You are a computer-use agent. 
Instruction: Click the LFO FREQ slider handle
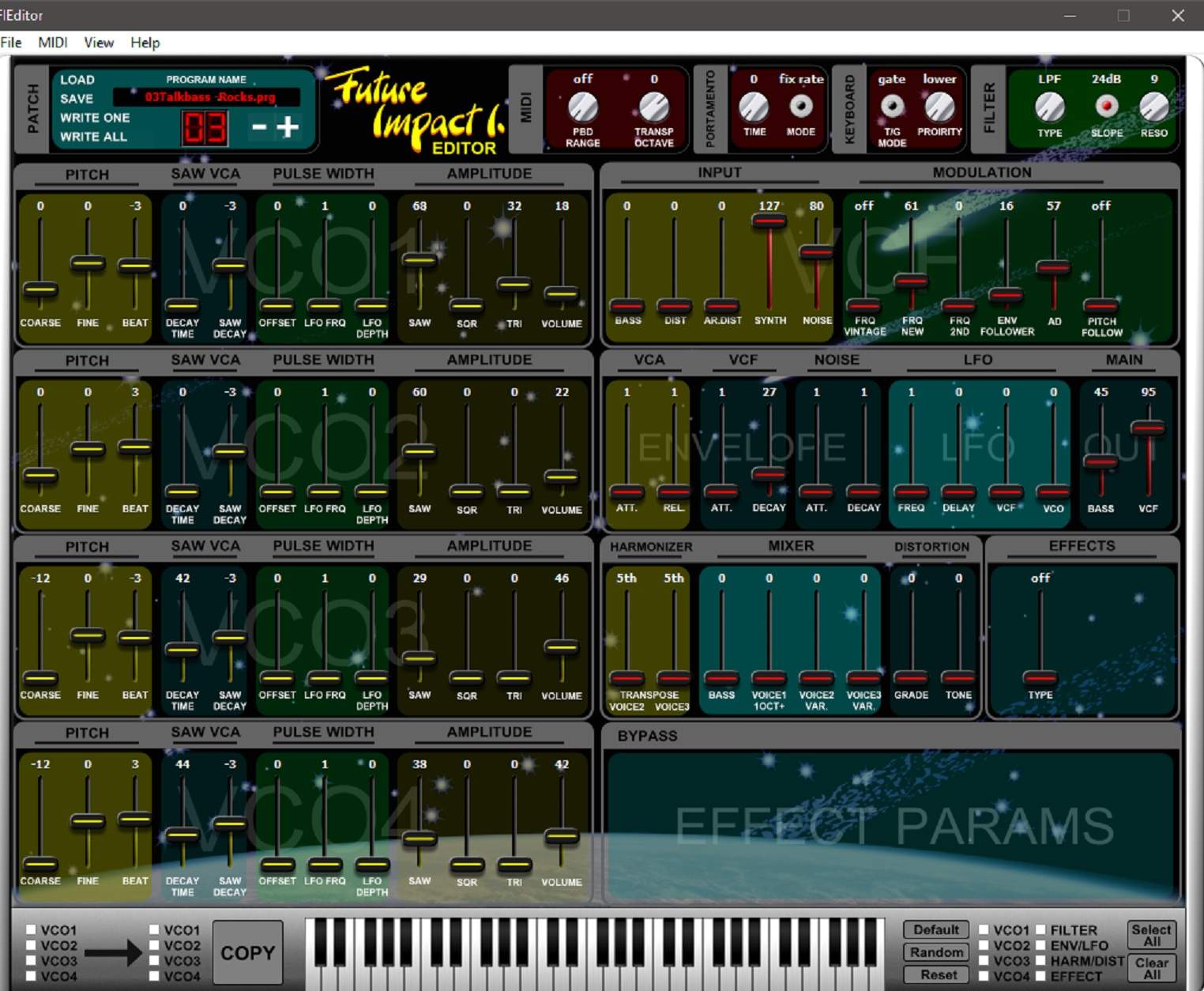(x=911, y=492)
